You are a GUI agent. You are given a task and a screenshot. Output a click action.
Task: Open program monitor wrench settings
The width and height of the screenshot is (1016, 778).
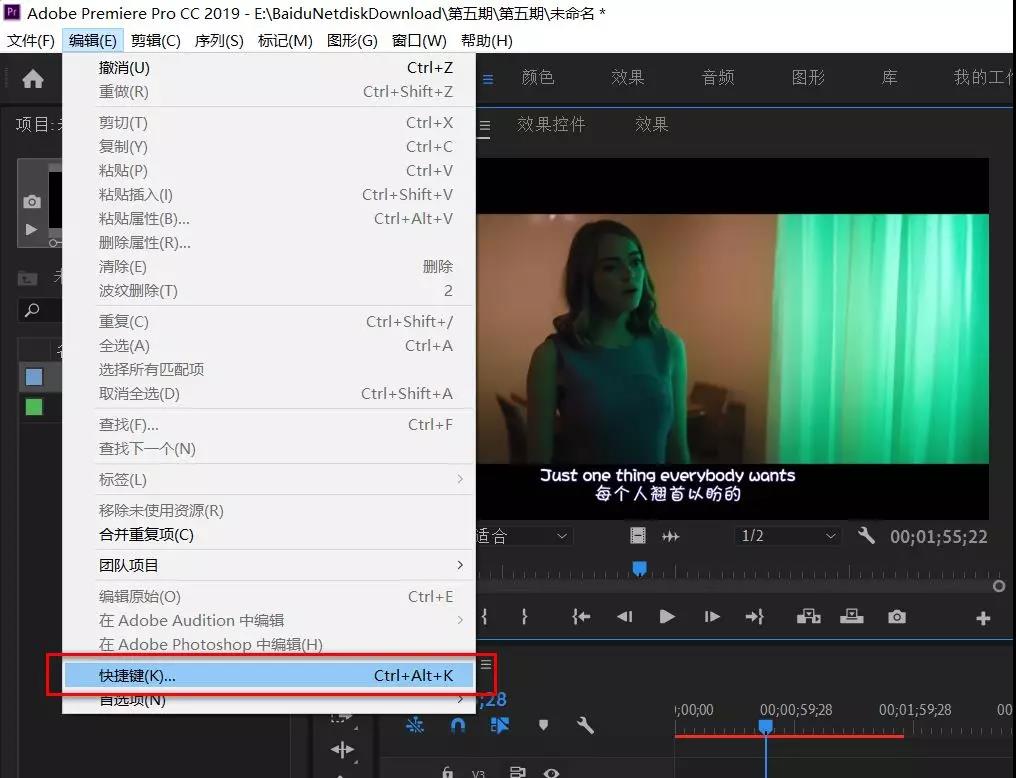pos(866,536)
